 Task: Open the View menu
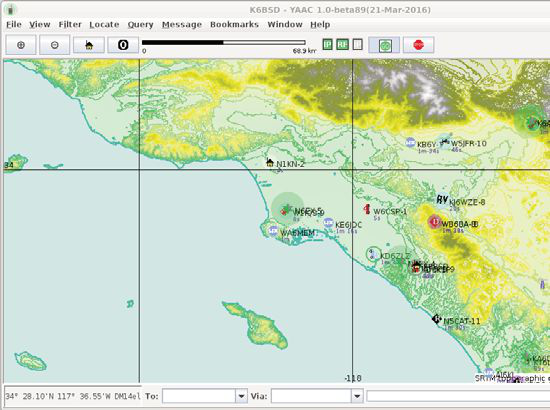click(x=40, y=25)
